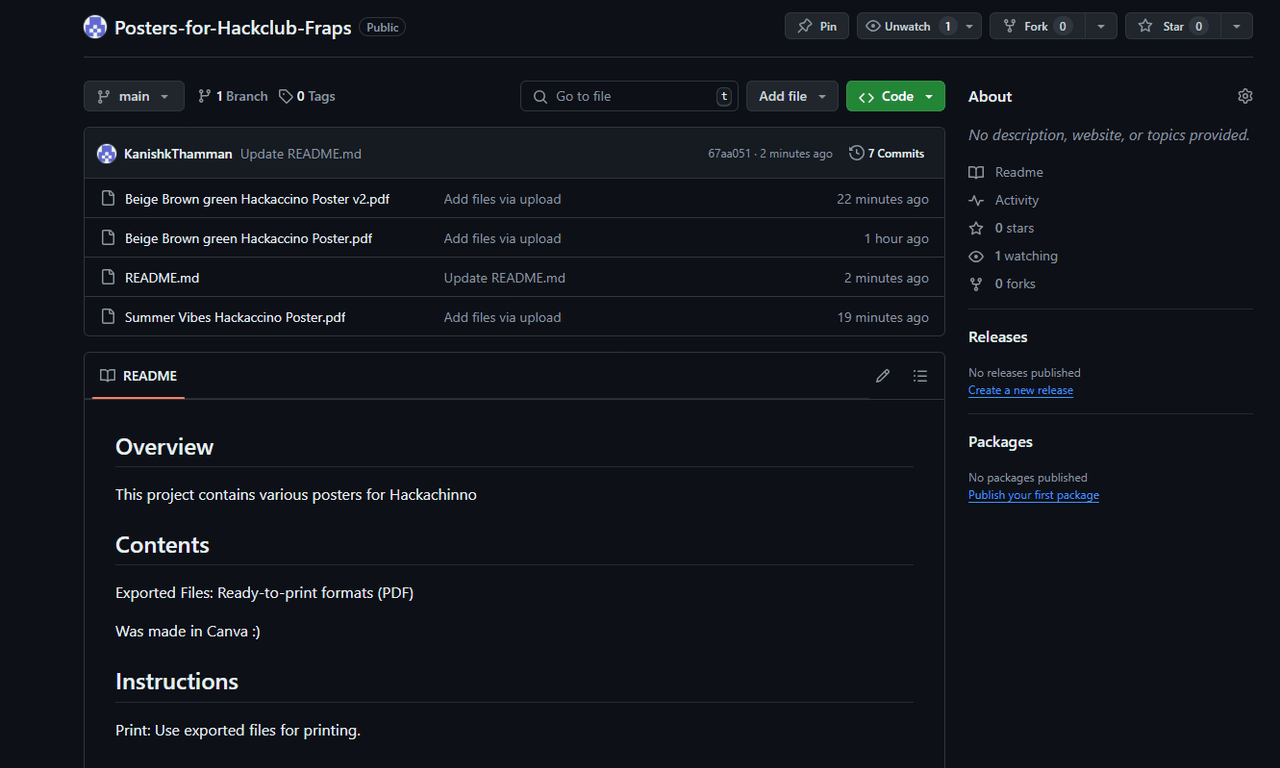This screenshot has width=1280, height=768.
Task: Open the 0 Tags link
Action: click(307, 96)
